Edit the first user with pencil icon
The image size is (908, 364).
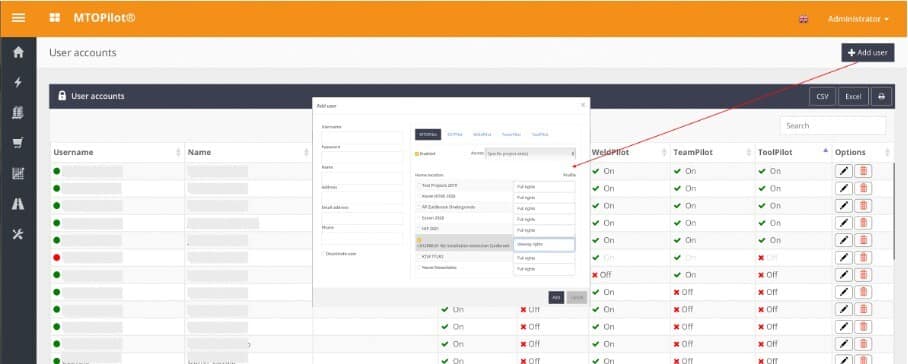click(844, 171)
